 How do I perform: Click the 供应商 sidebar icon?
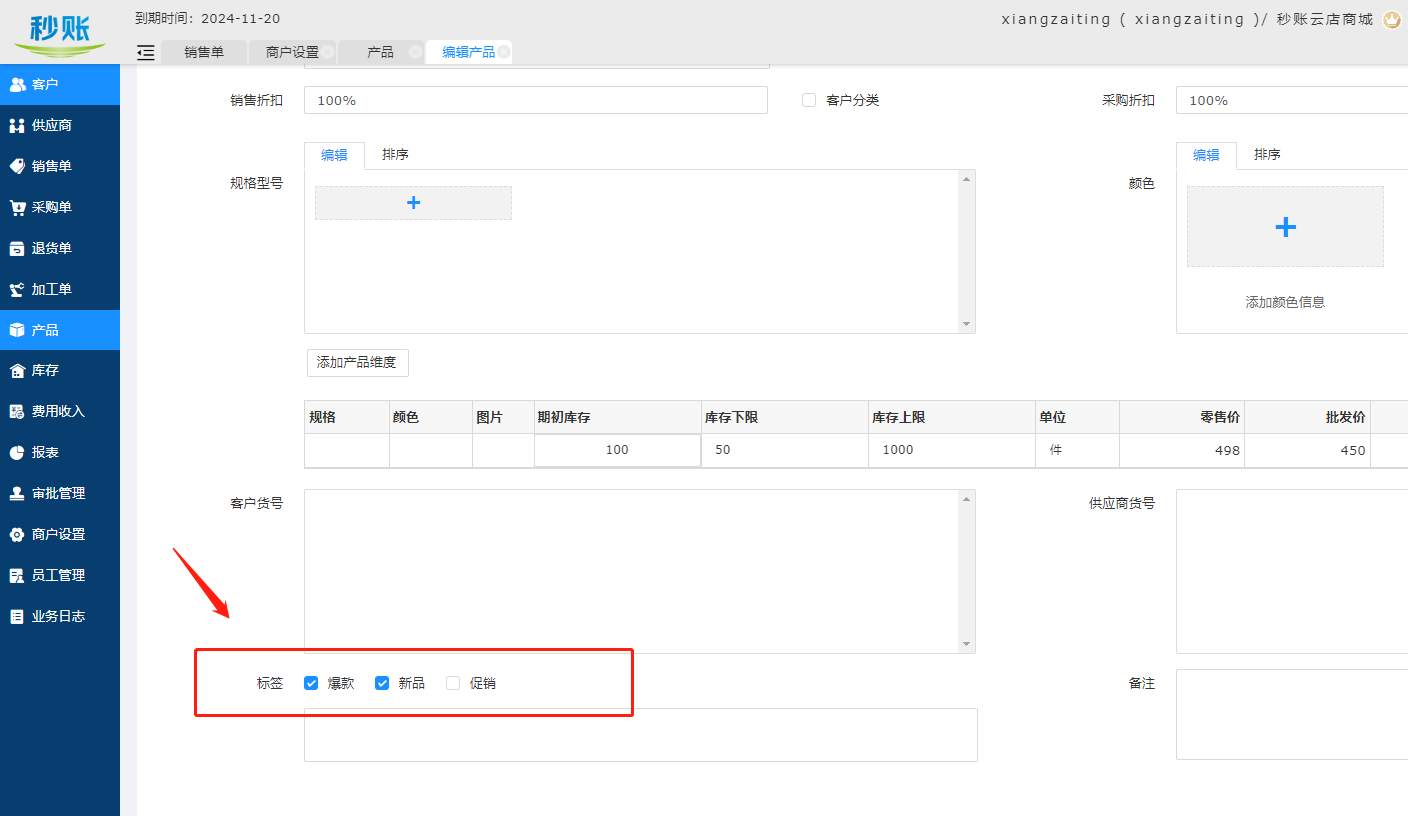17,126
